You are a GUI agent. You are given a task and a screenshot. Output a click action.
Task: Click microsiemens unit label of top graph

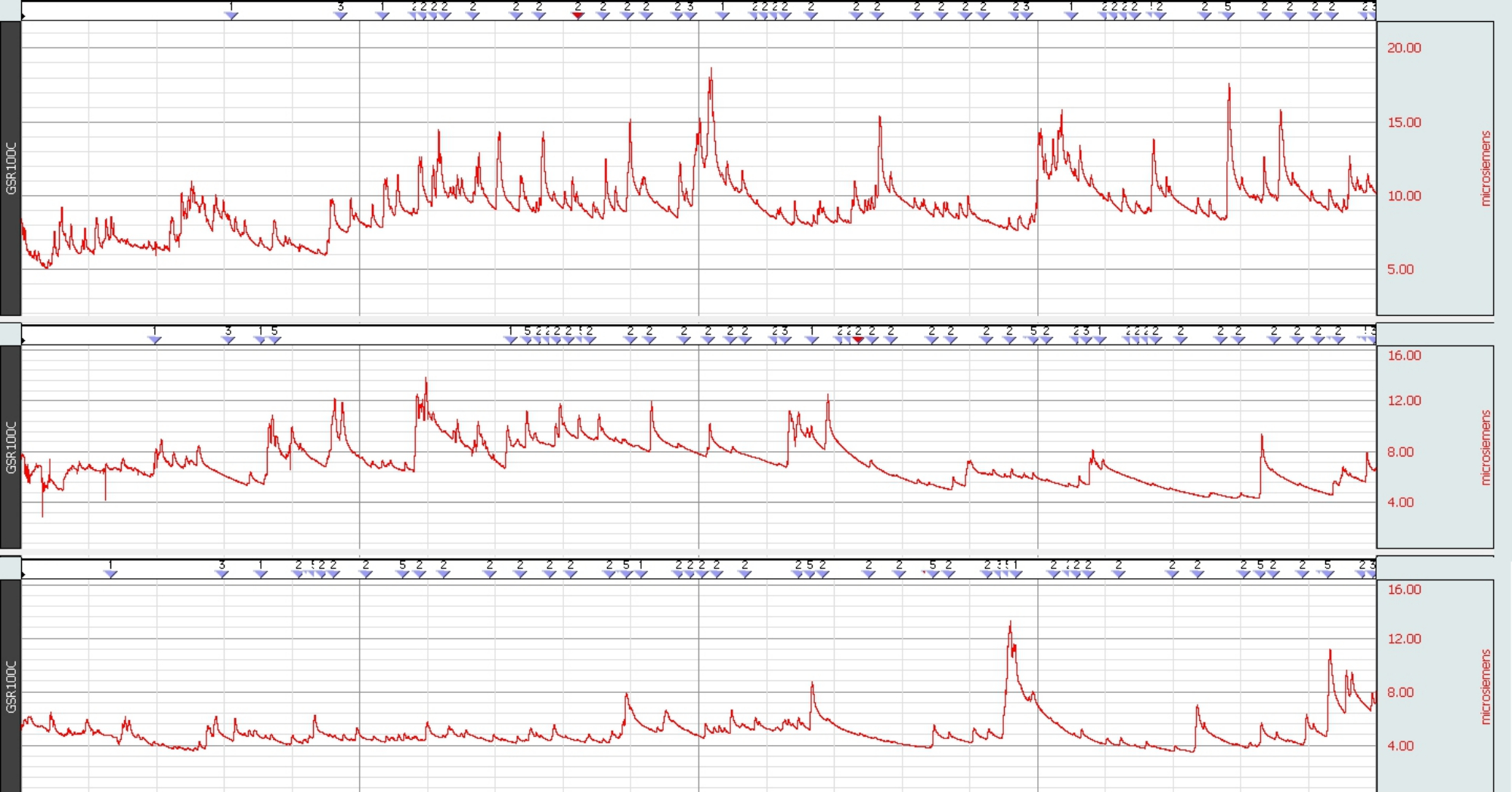point(1486,169)
